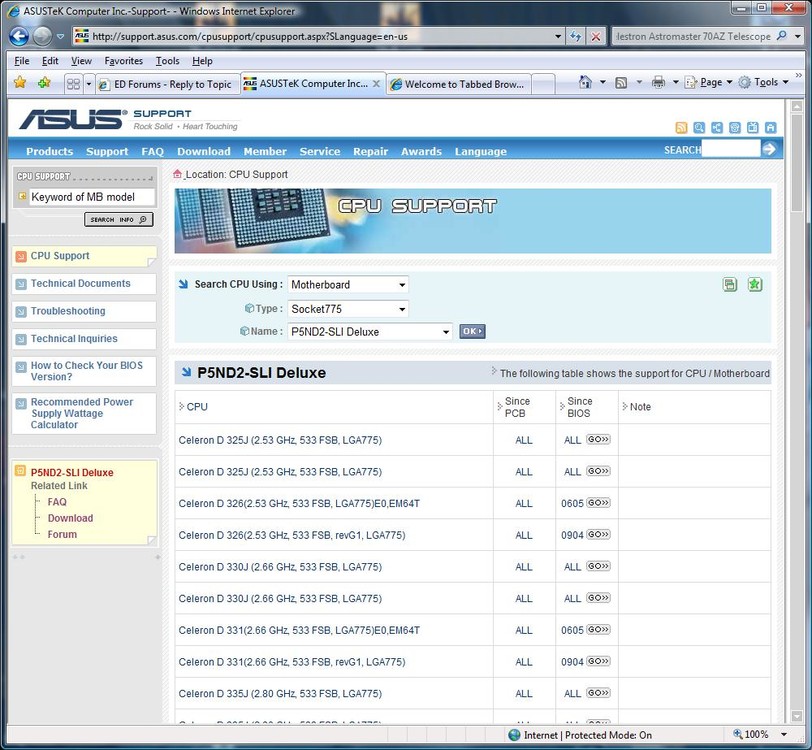Click the Language link in navigation bar
The image size is (812, 750).
(481, 151)
